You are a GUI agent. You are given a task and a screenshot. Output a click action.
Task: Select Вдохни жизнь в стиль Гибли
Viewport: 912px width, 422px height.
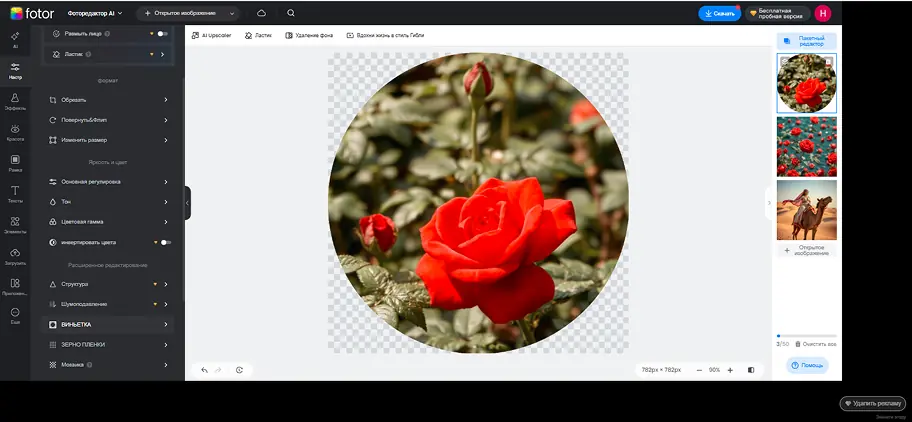pos(385,35)
